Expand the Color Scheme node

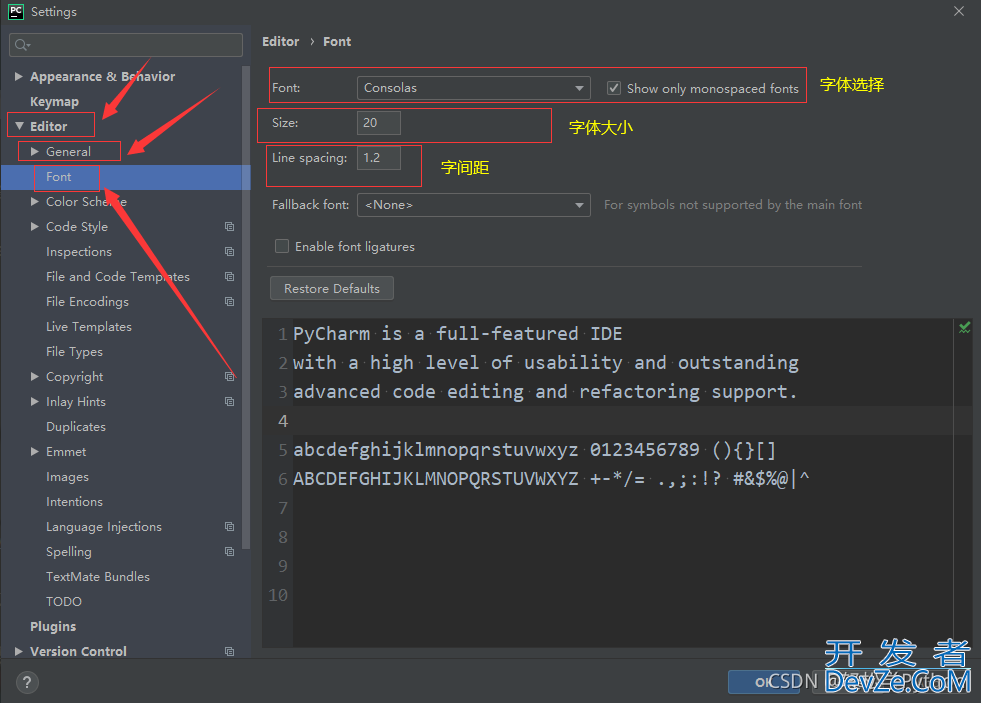coord(35,201)
